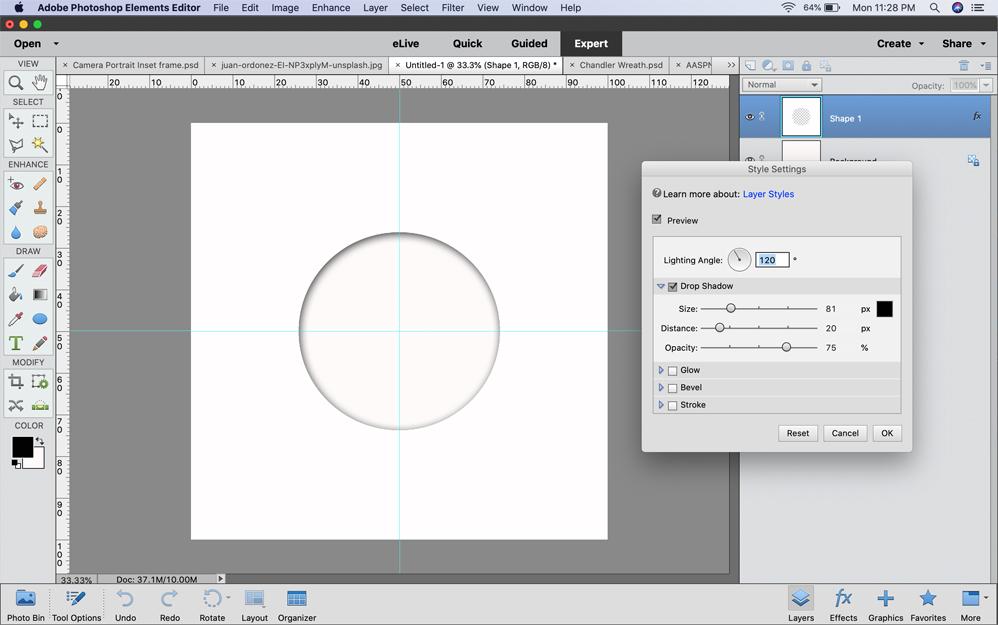Select the Type tool
Viewport: 998px width, 625px height.
[16, 343]
